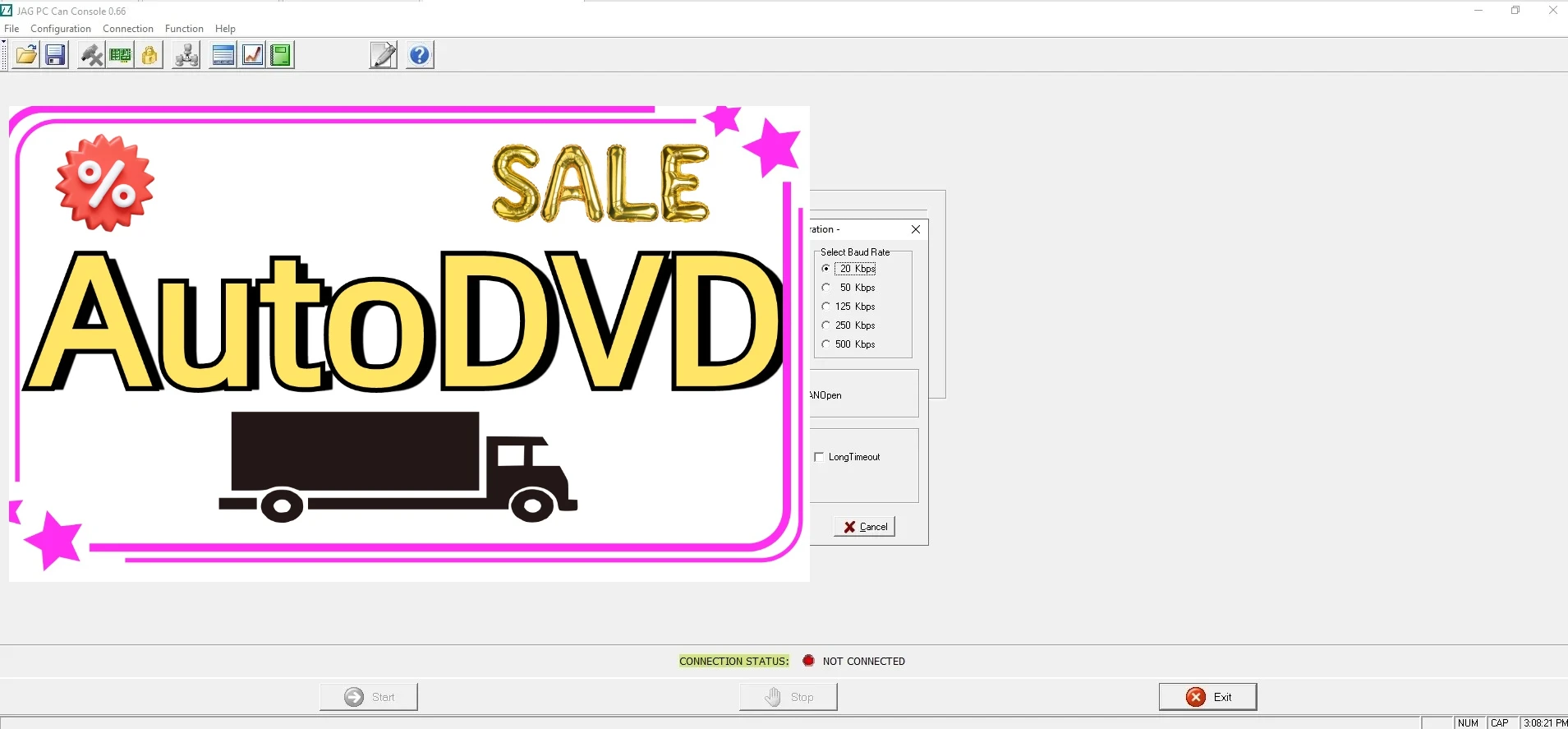Click the CAP indicator in the status bar
Screen dimensions: 1568x729
[1500, 723]
